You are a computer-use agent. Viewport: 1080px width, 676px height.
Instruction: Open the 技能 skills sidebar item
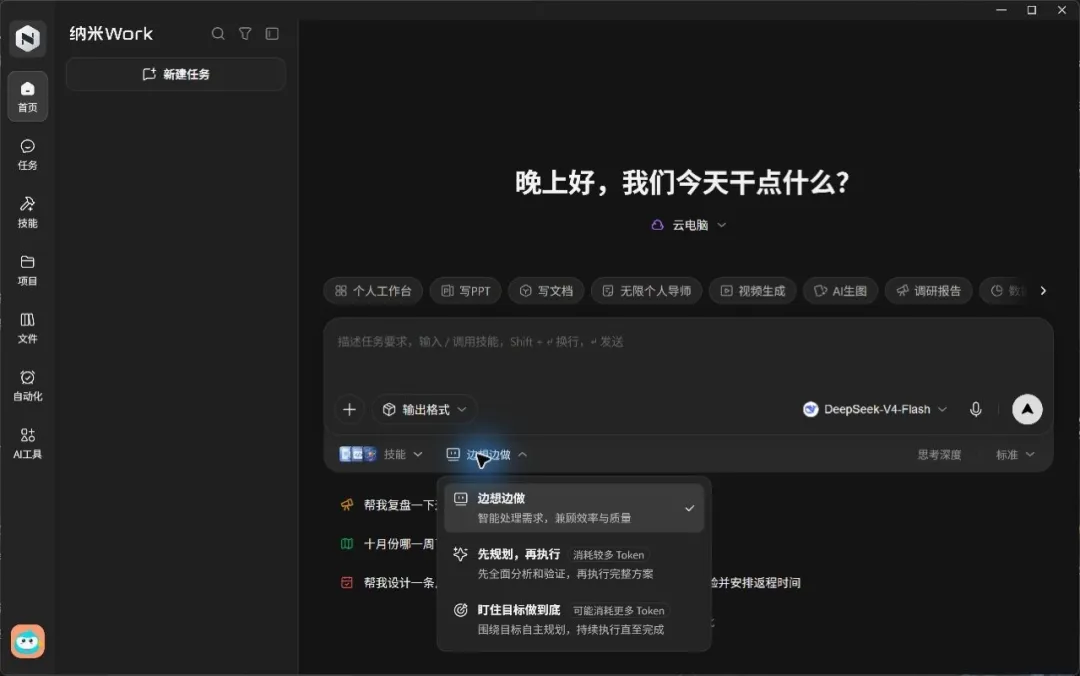(28, 212)
